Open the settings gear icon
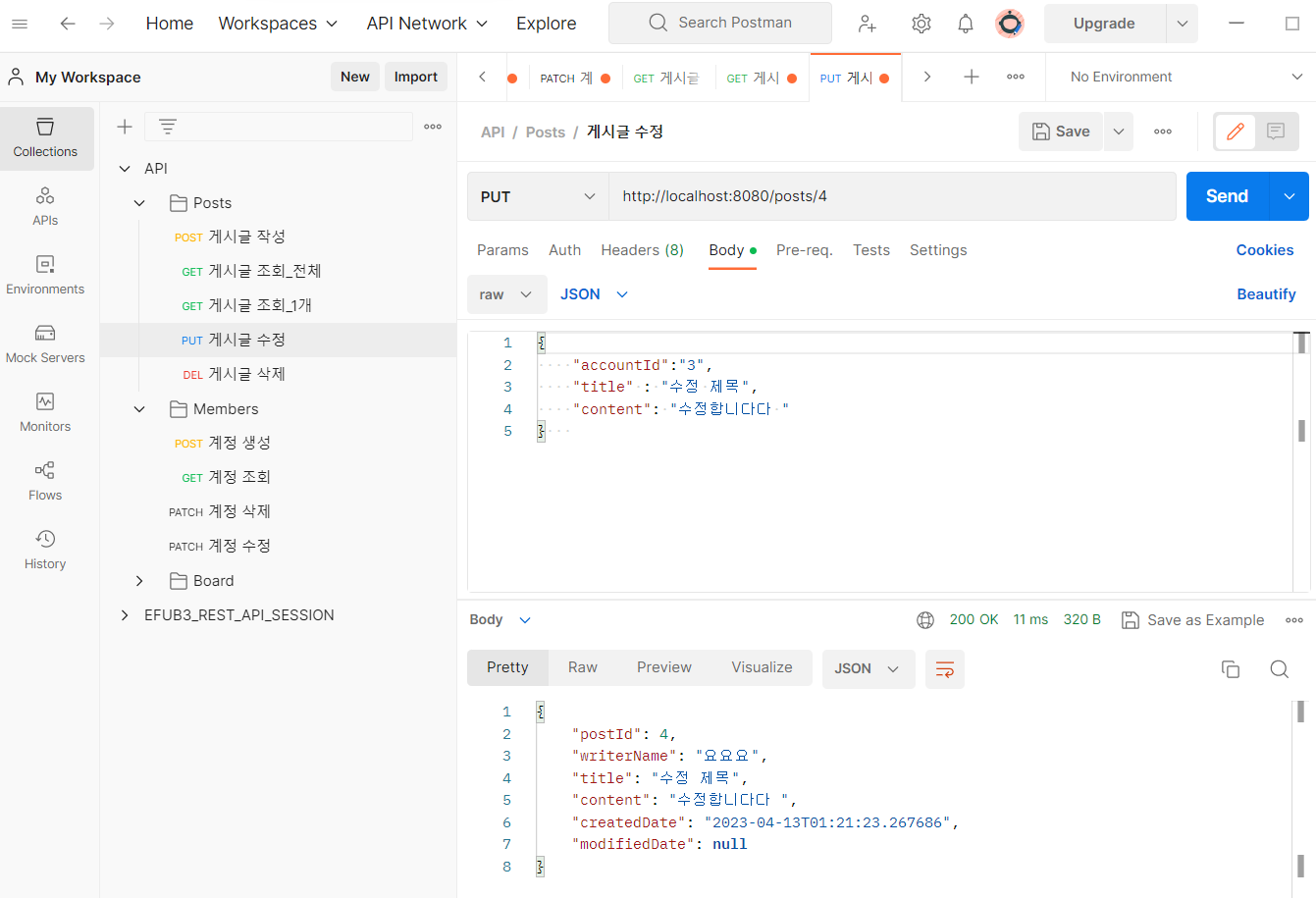Viewport: 1316px width, 898px height. [921, 24]
